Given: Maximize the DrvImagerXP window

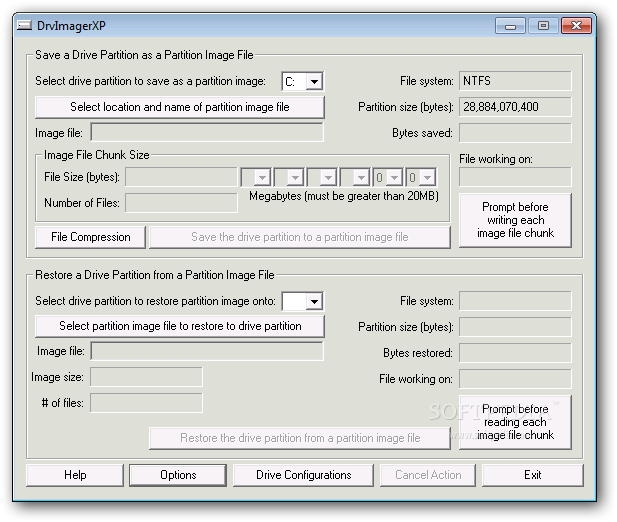Looking at the screenshot, I should [x=543, y=26].
